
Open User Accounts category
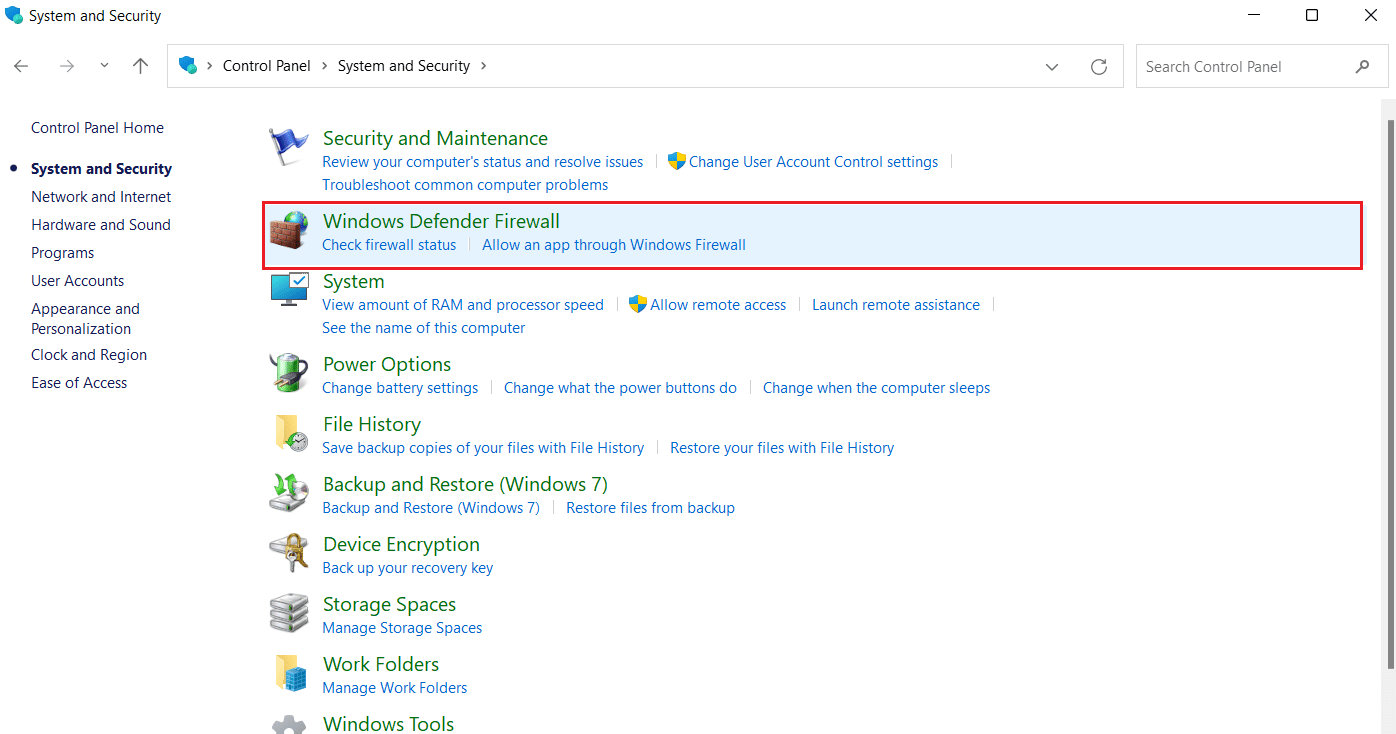point(78,281)
